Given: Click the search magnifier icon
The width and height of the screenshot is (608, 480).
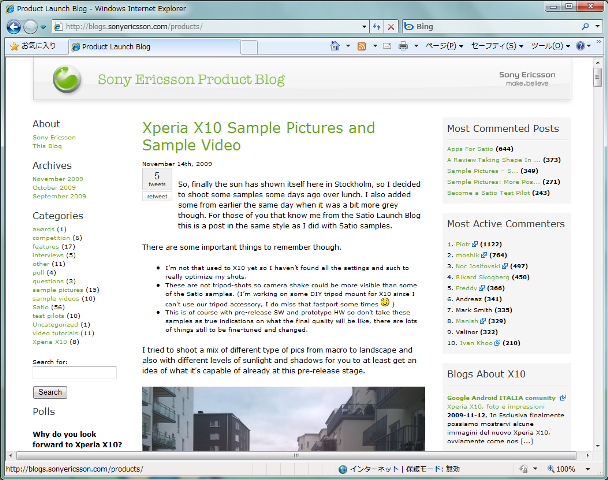Looking at the screenshot, I should (585, 27).
